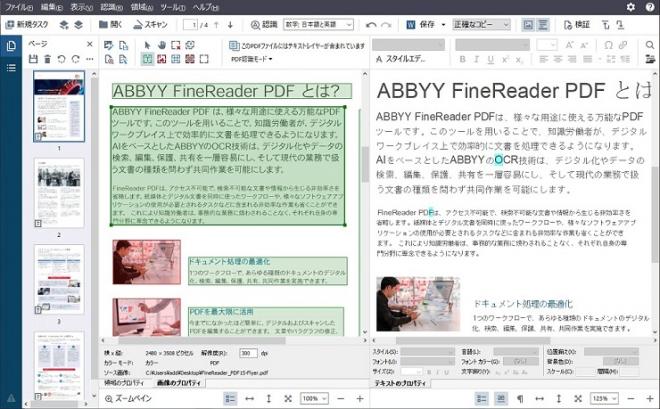Open the スタイルエディタ
Image resolution: width=660 pixels, height=409 pixels.
(400, 59)
